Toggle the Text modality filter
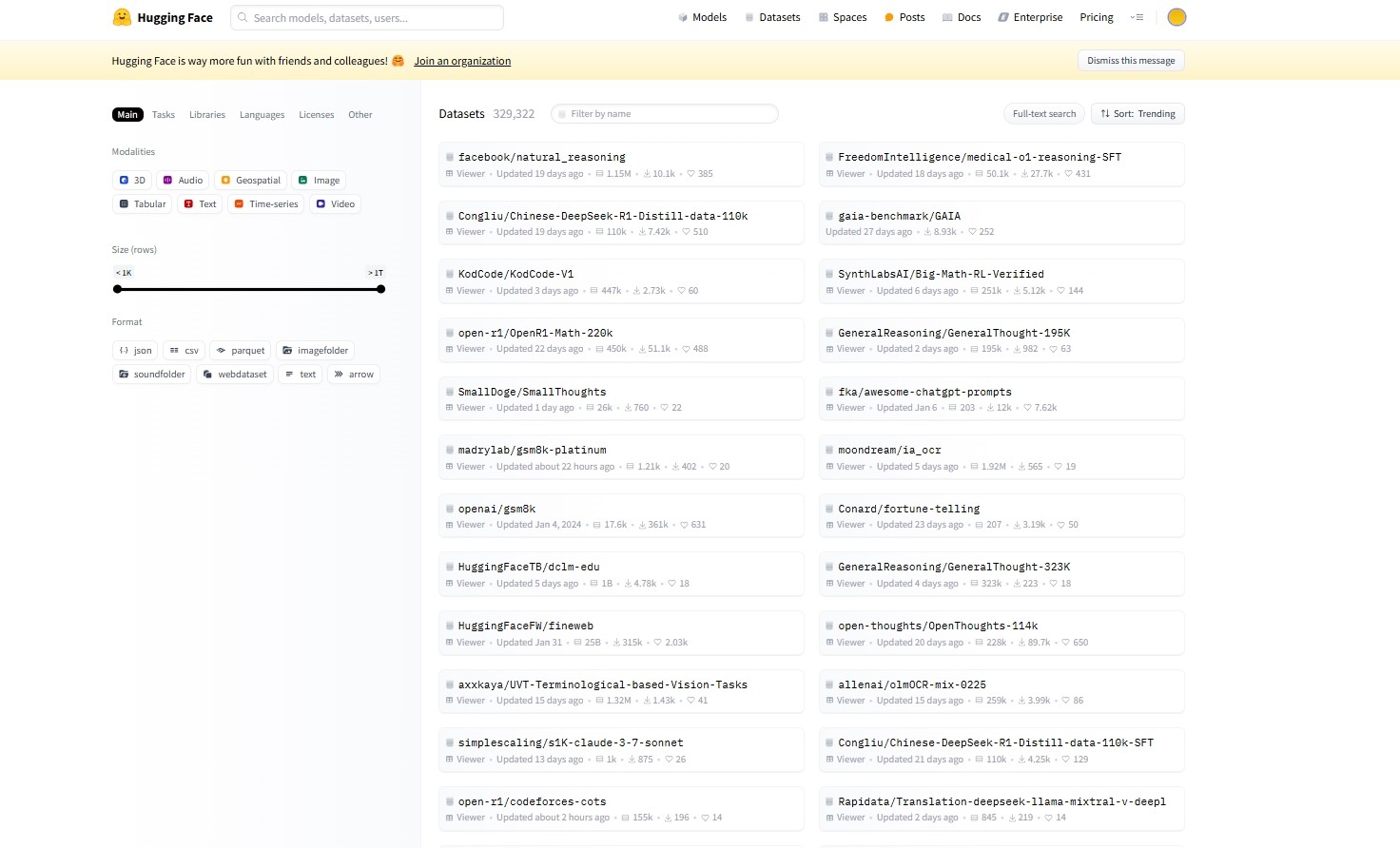The width and height of the screenshot is (1400, 848). tap(200, 203)
